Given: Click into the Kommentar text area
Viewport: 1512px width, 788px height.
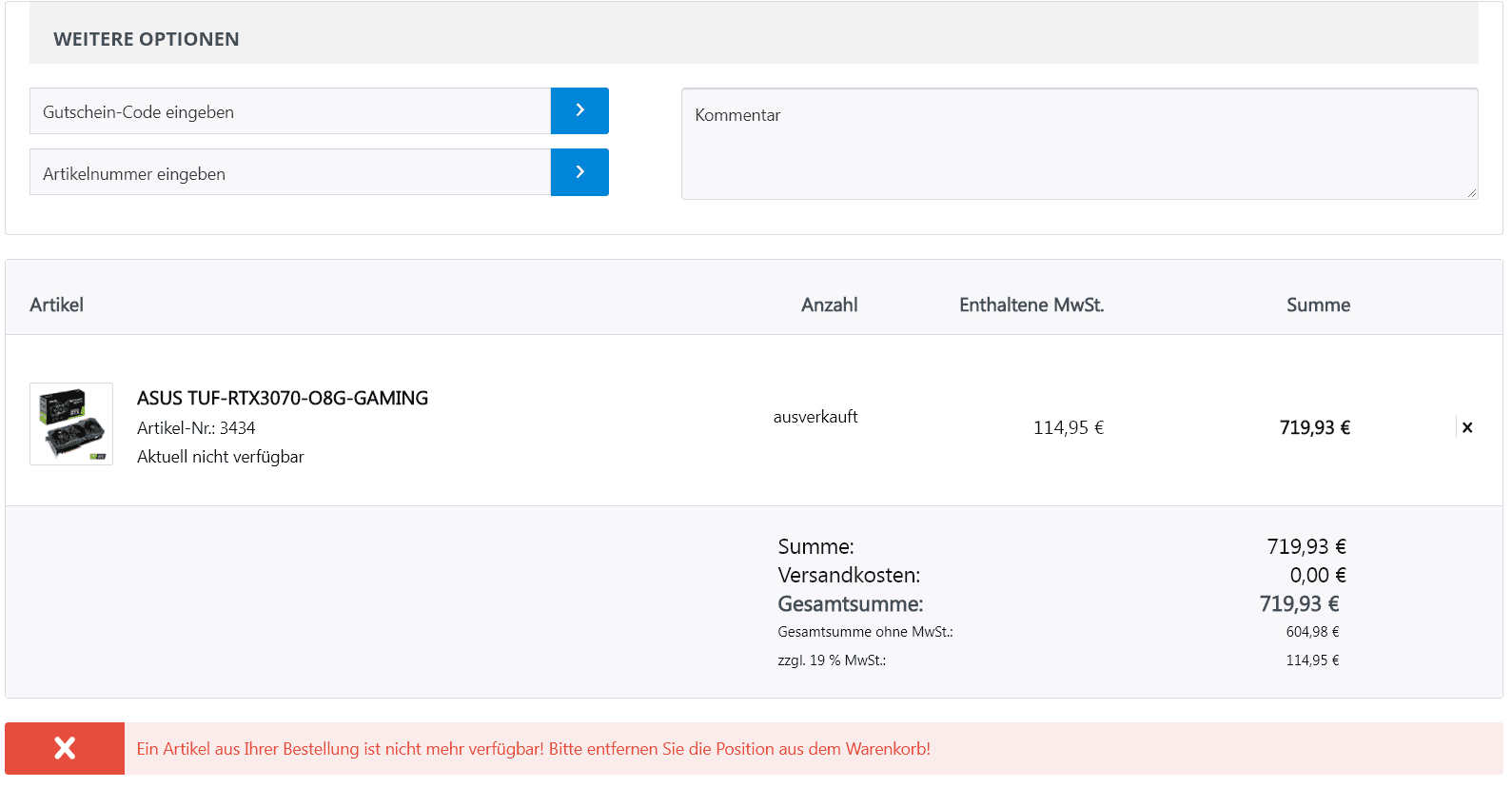Looking at the screenshot, I should click(x=1079, y=144).
